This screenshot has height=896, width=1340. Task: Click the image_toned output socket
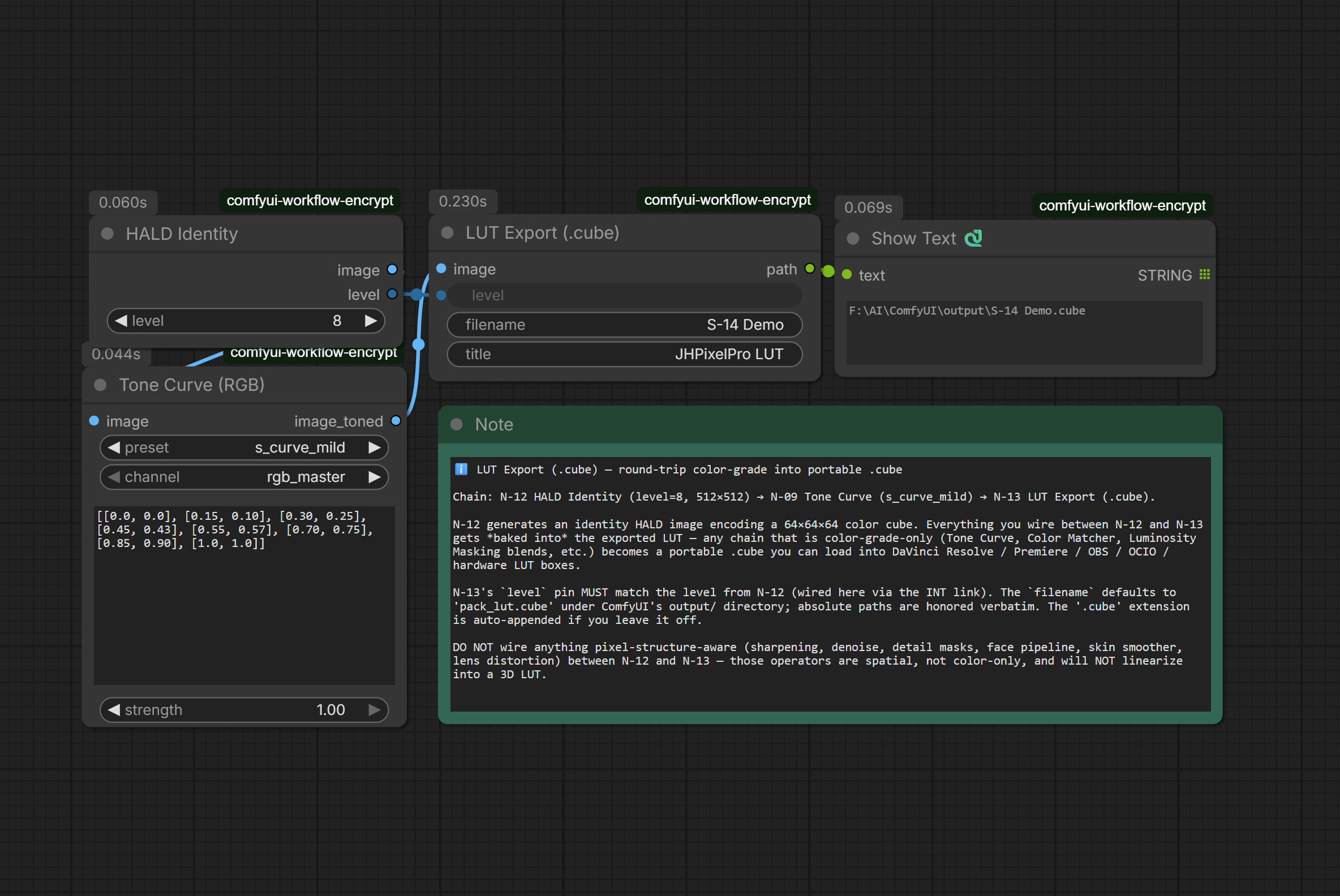point(396,421)
